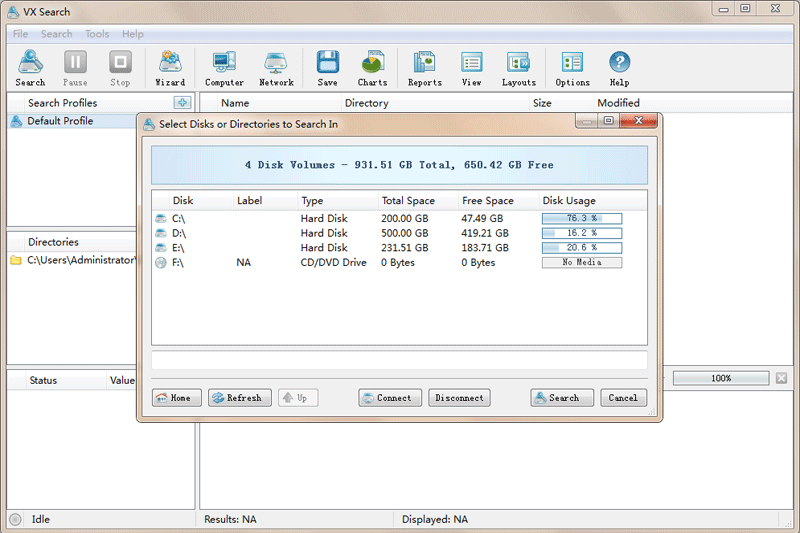Open the Network toolbar icon
Screen dimensions: 800x533
(x=276, y=68)
